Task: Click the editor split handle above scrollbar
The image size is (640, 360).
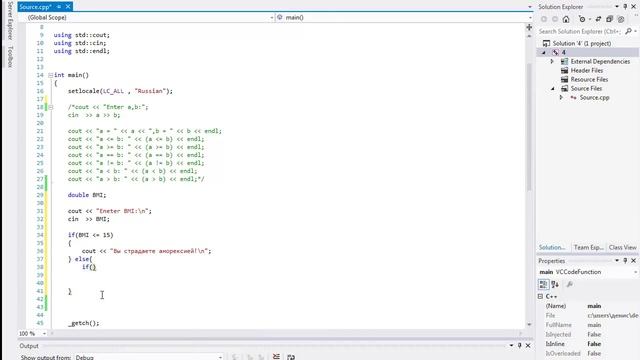Action: (x=529, y=27)
